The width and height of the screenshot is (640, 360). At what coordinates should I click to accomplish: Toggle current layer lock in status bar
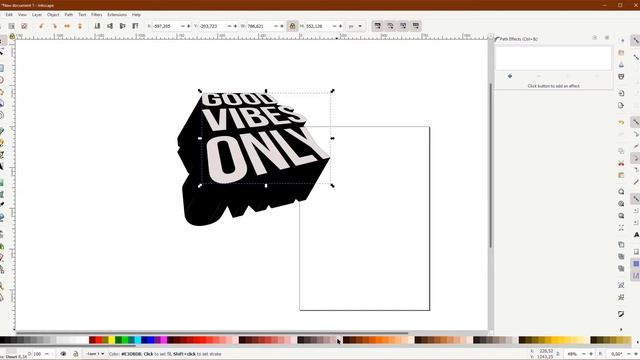[76, 354]
